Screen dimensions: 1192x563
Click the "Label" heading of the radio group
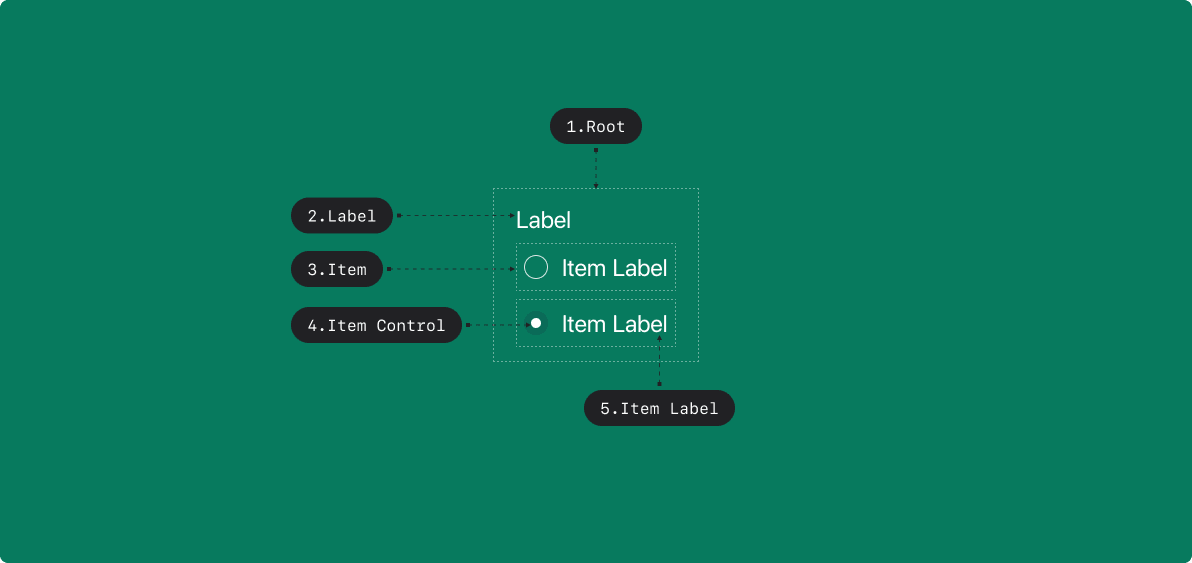[543, 220]
